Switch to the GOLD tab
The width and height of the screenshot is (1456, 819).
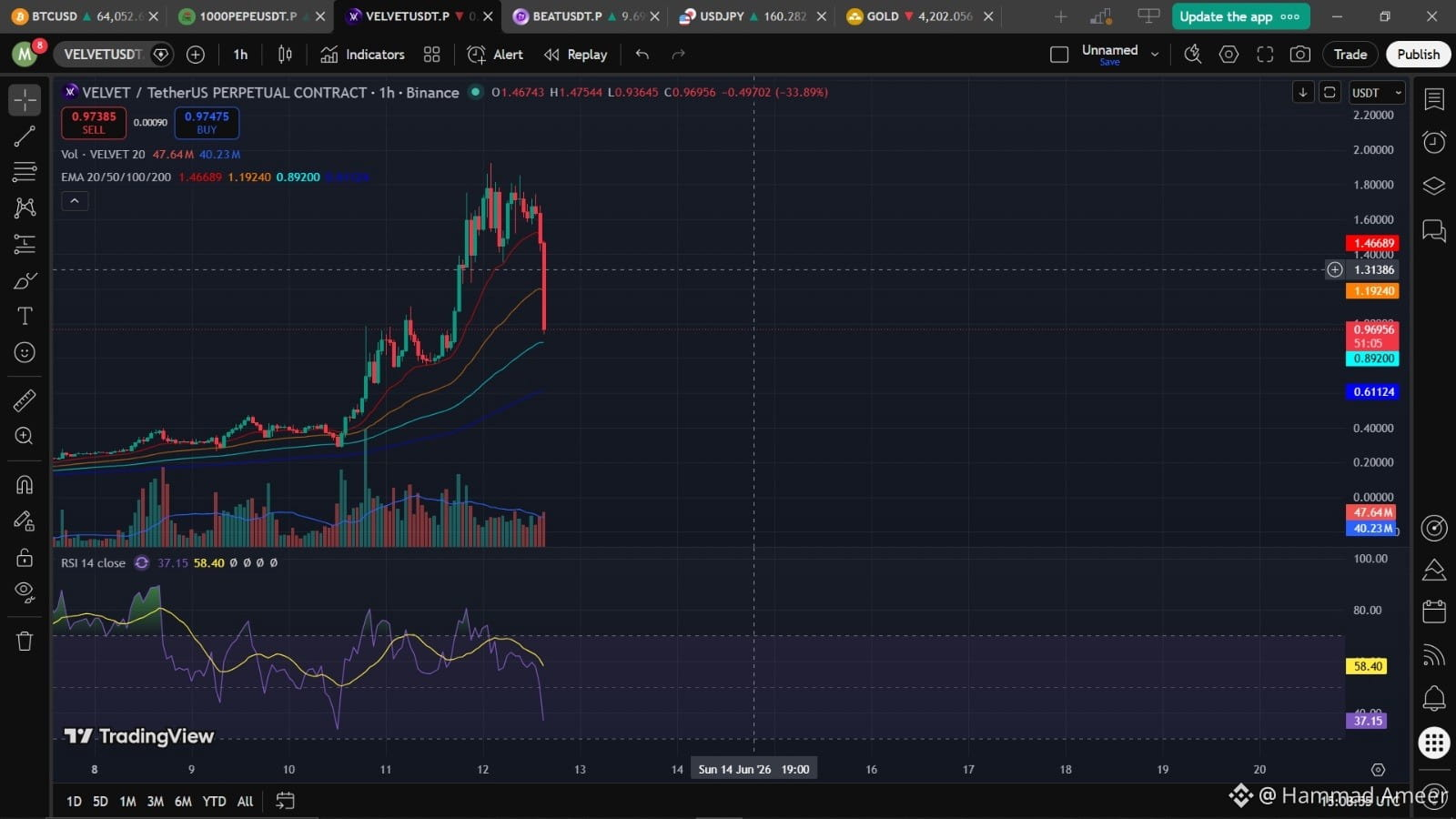pos(919,16)
